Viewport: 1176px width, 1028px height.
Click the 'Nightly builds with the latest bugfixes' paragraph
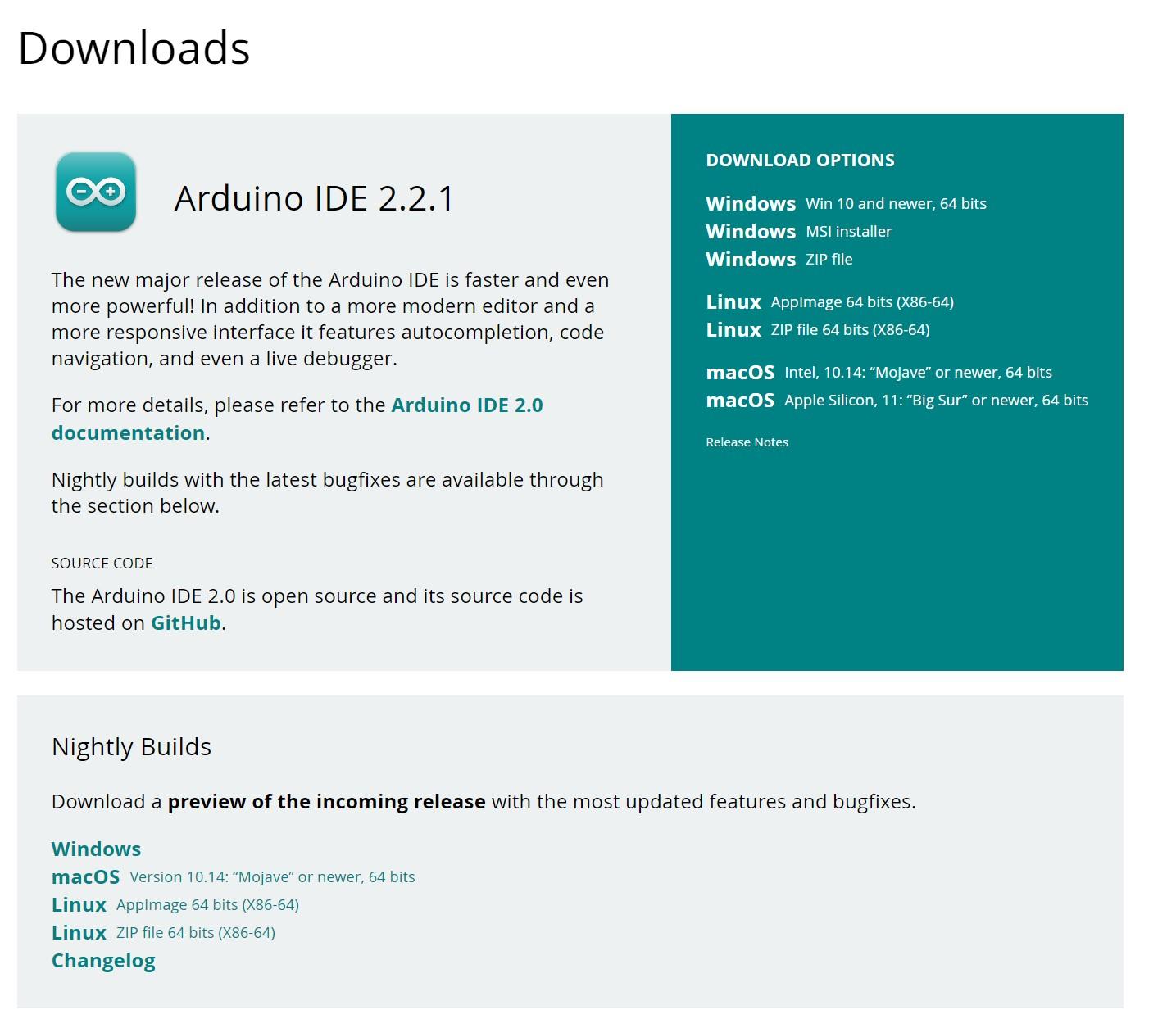[x=328, y=492]
